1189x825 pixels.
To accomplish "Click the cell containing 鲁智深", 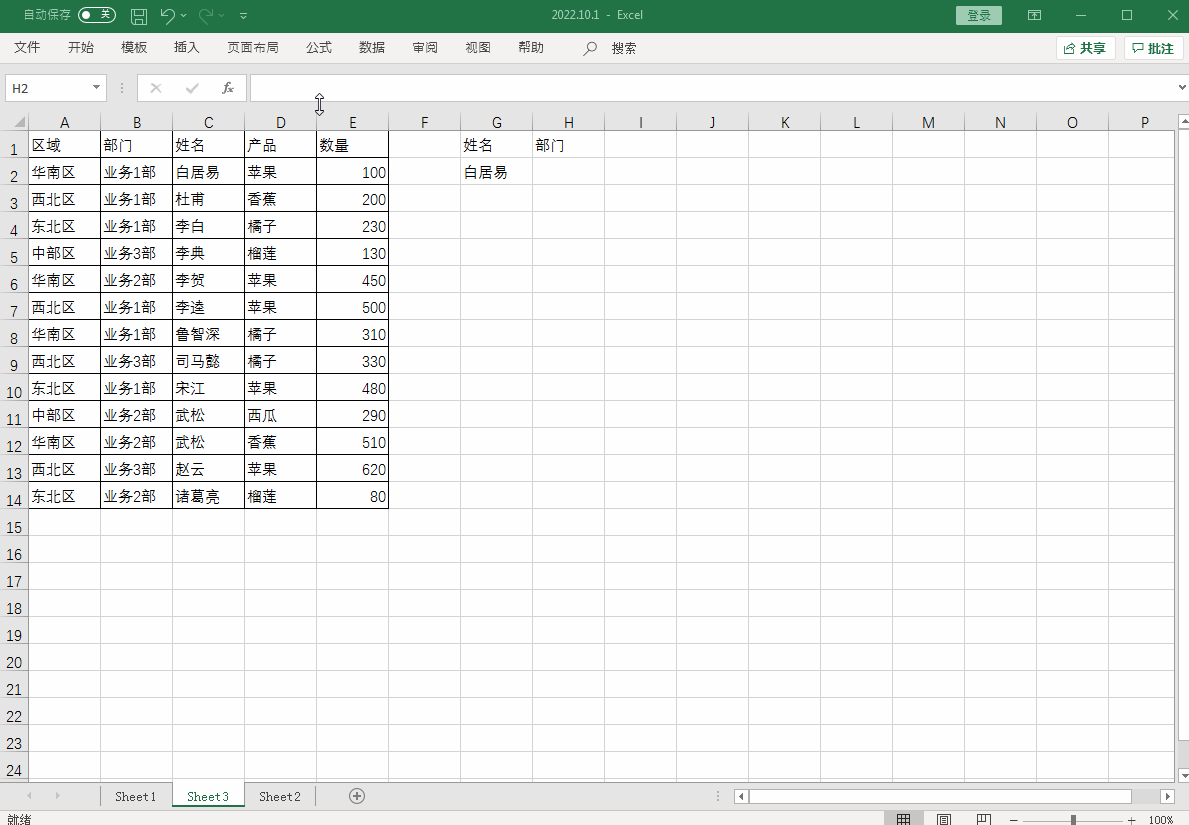I will coord(209,334).
